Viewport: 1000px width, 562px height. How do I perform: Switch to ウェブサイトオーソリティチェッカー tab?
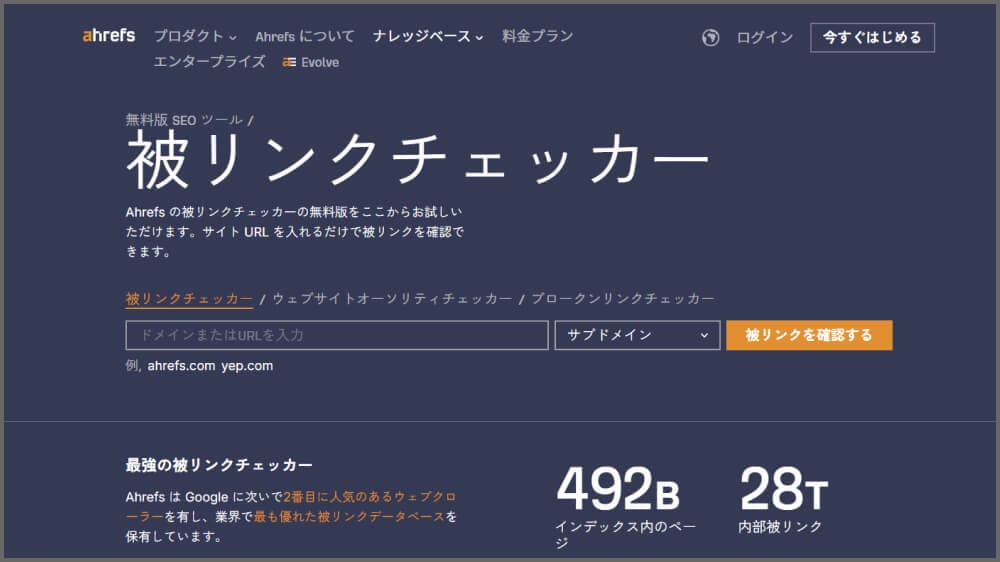(392, 299)
